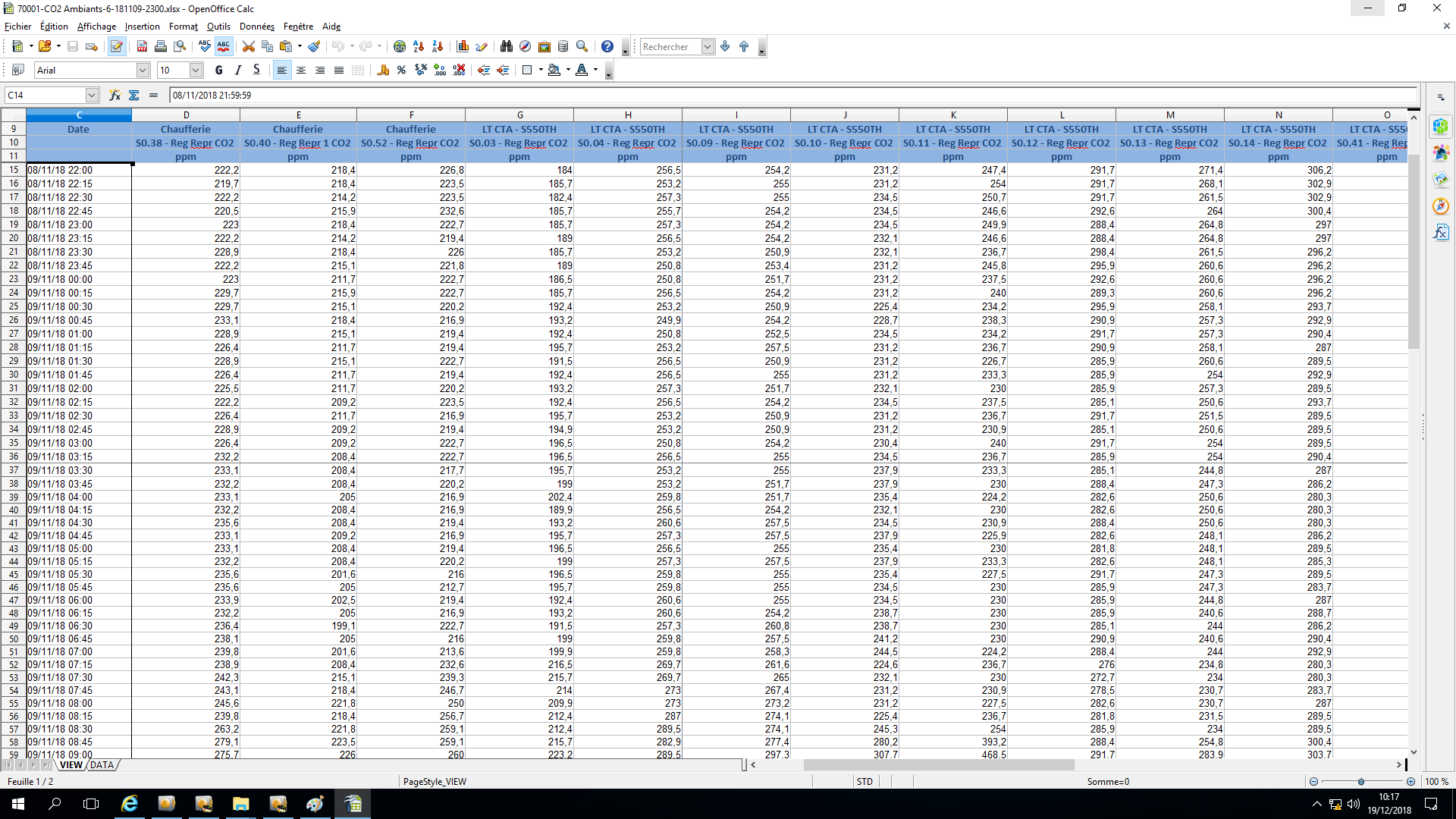This screenshot has width=1456, height=819.
Task: Sort descending Z to A
Action: pyautogui.click(x=438, y=46)
